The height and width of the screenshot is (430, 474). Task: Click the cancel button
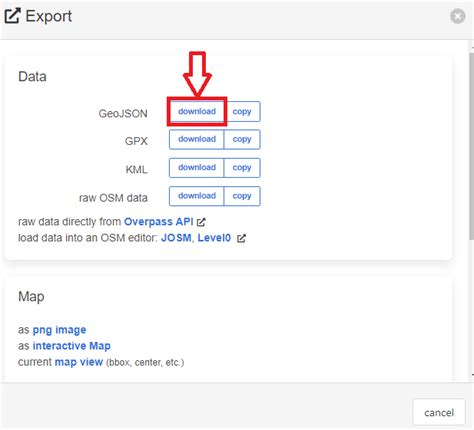[439, 413]
